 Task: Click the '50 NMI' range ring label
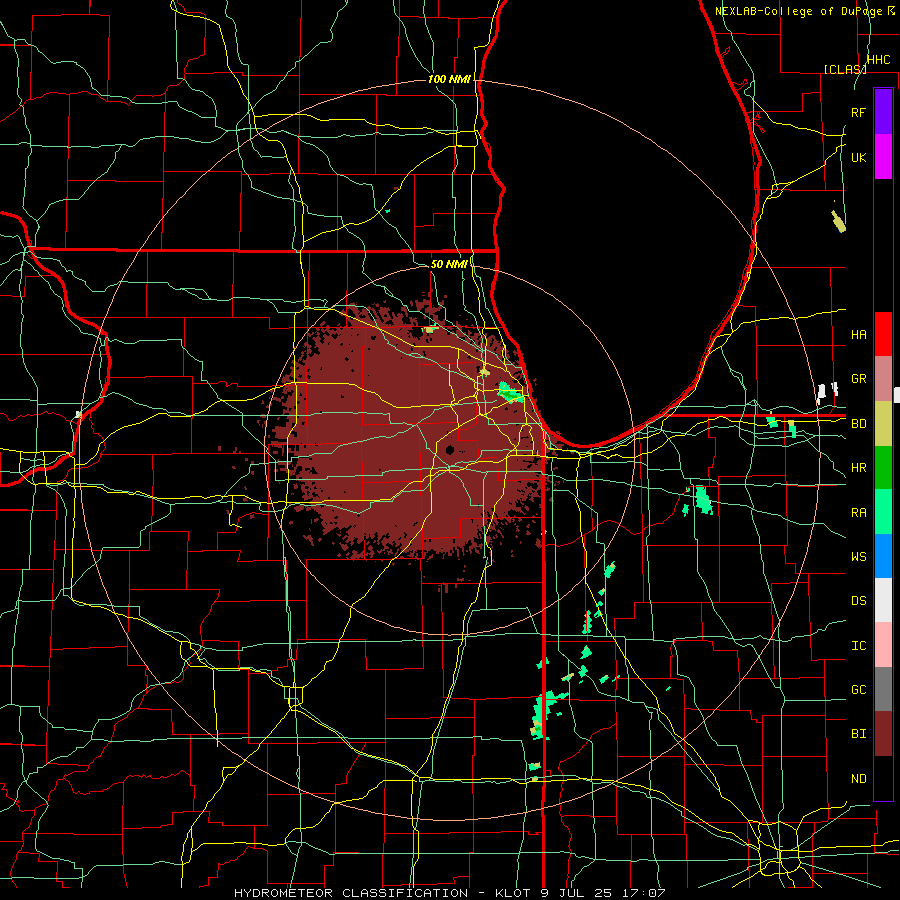[x=449, y=264]
